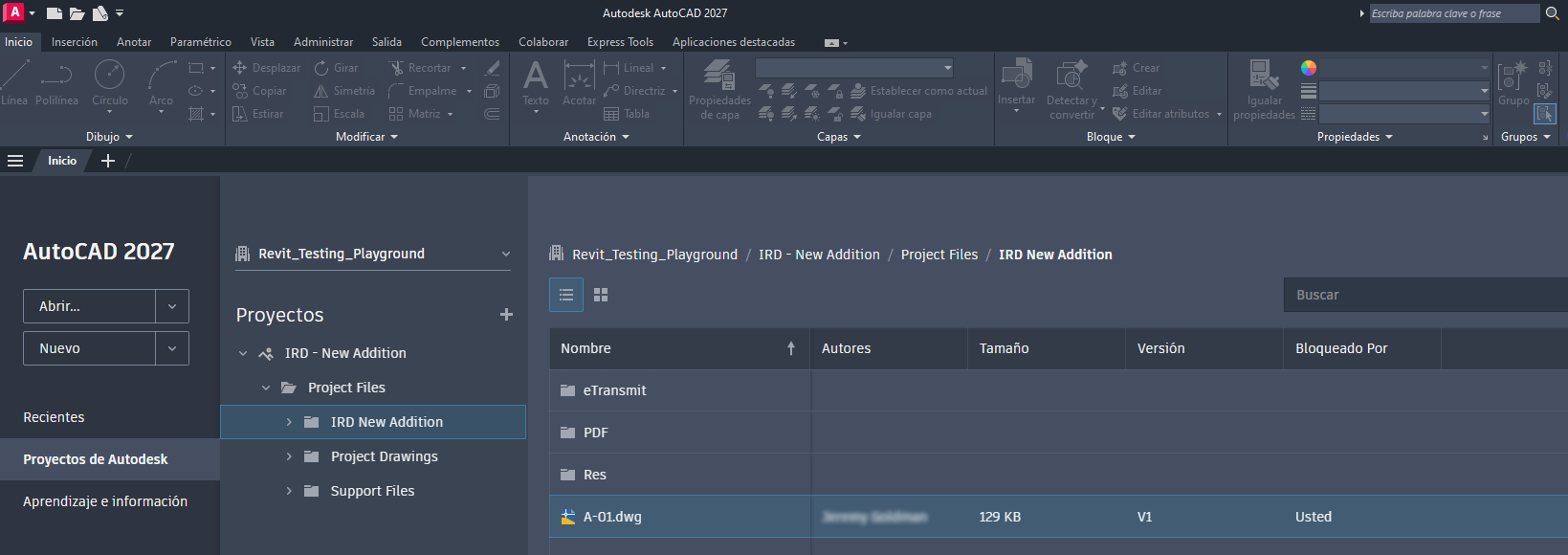Screen dimensions: 1568x555
Task: Open the eTransmit folder
Action: coord(614,390)
